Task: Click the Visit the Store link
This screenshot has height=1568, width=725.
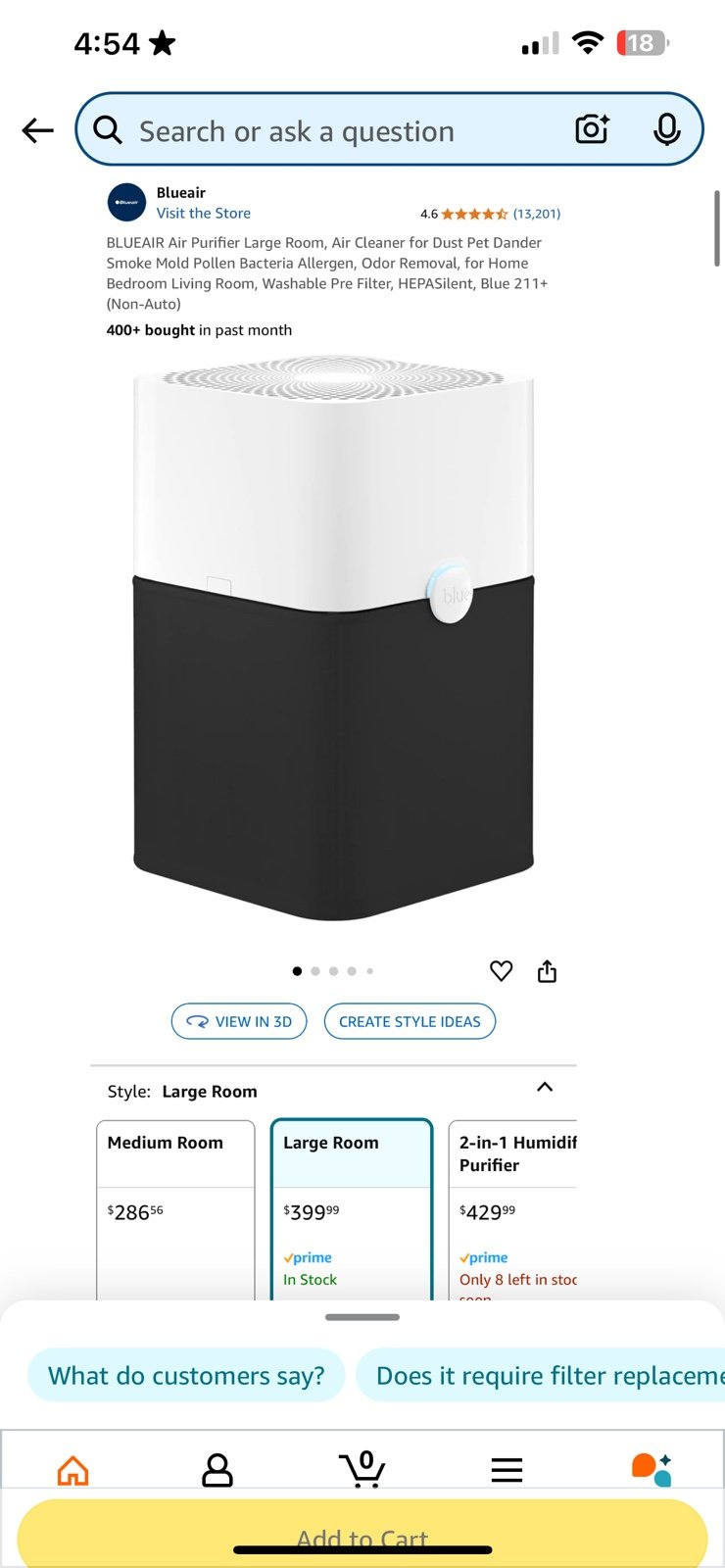Action: pyautogui.click(x=204, y=213)
